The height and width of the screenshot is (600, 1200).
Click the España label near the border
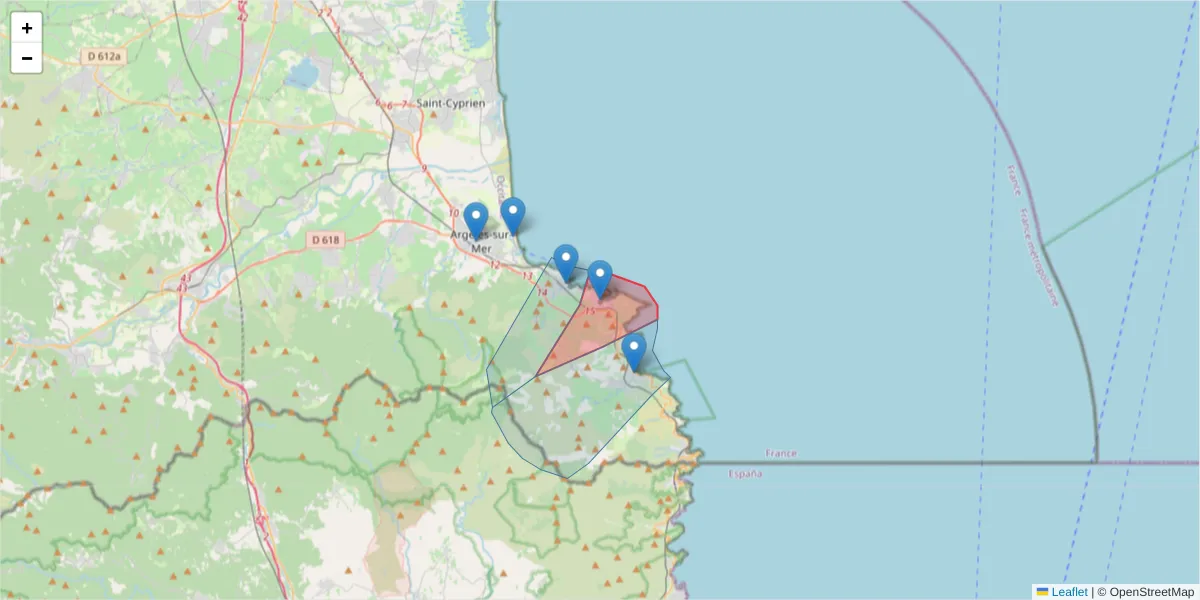tap(746, 473)
